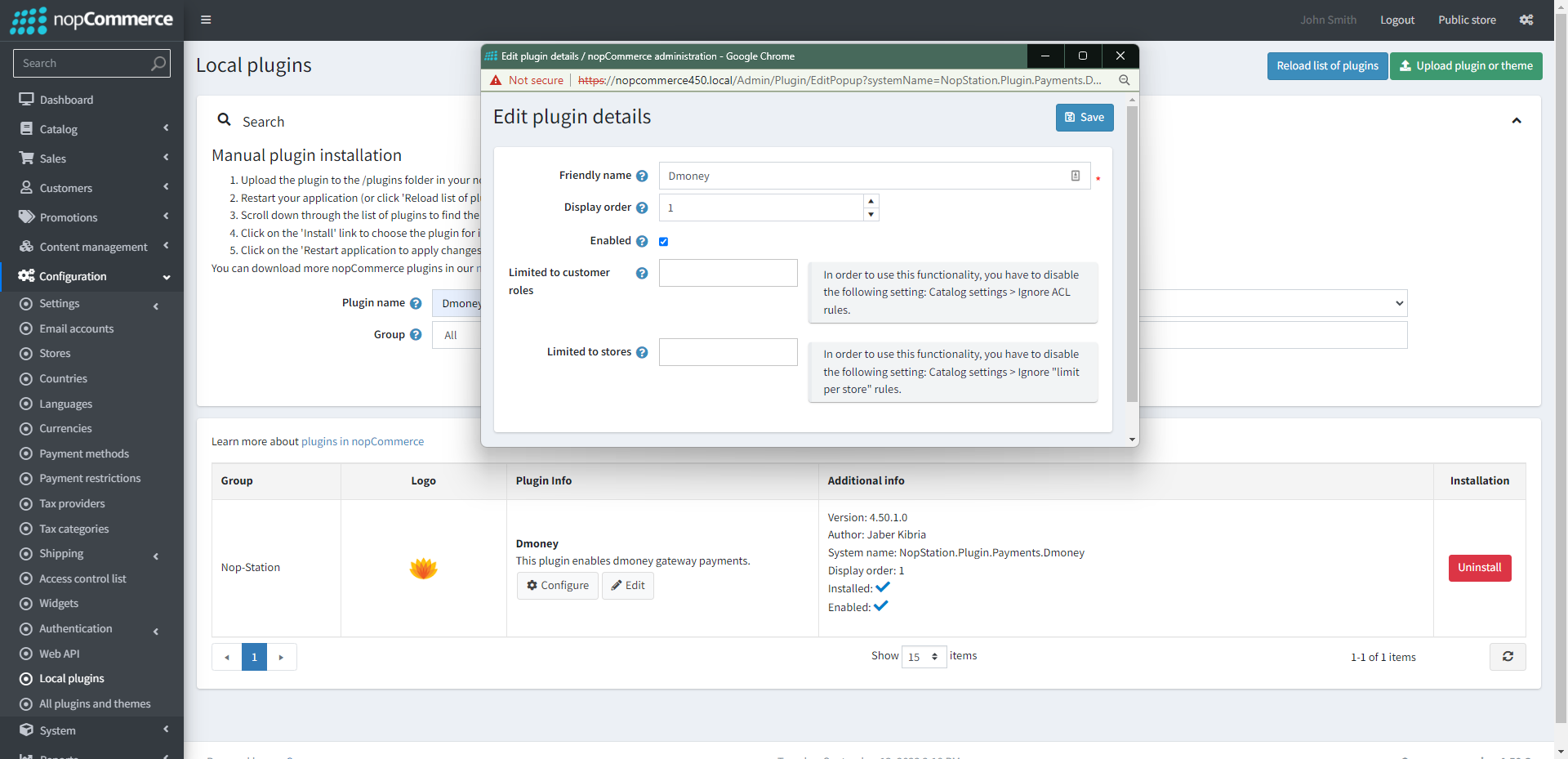Screen dimensions: 1568x759
Task: Open Payment methods in sidebar
Action: tap(84, 453)
